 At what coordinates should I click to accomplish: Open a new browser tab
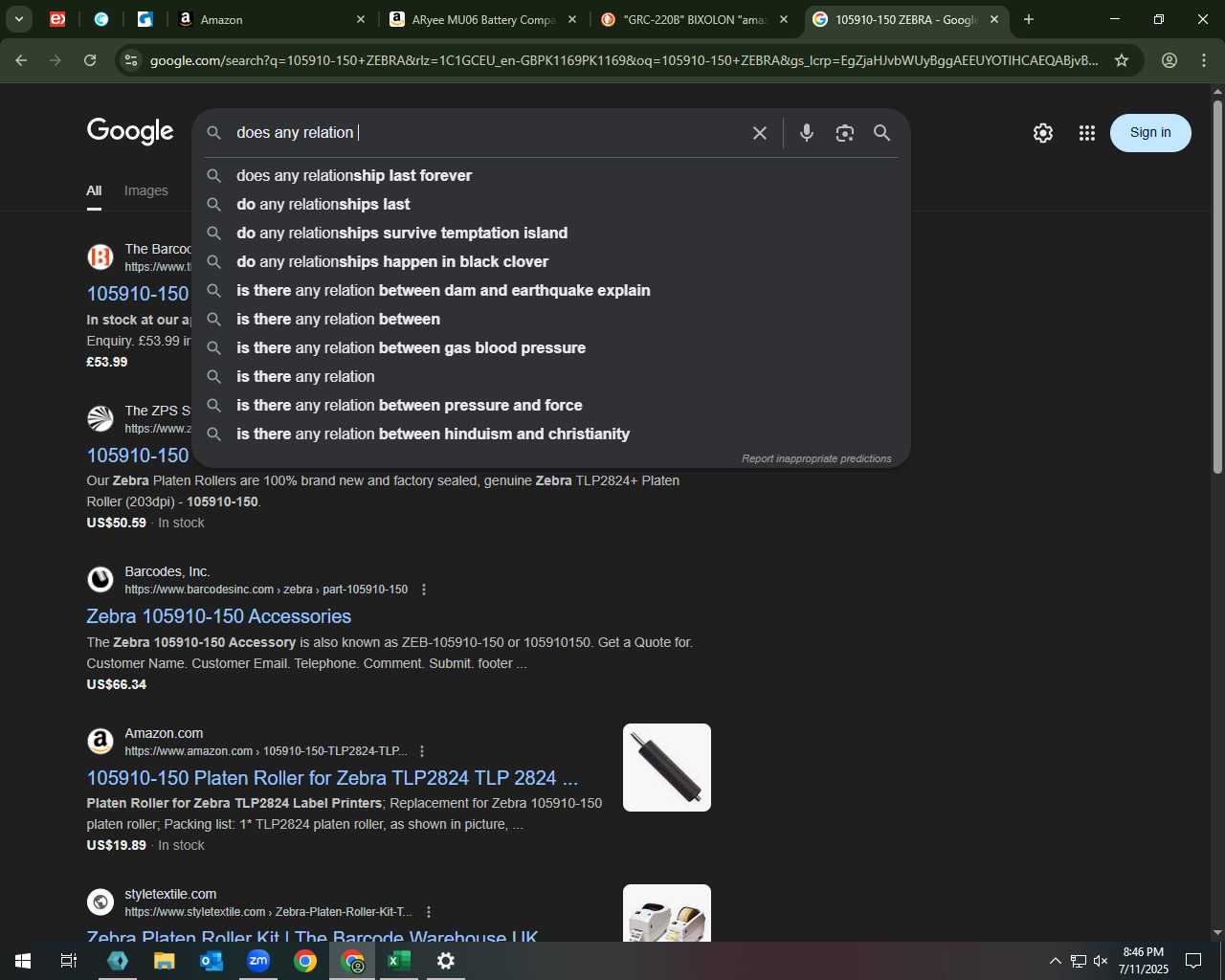(1029, 19)
